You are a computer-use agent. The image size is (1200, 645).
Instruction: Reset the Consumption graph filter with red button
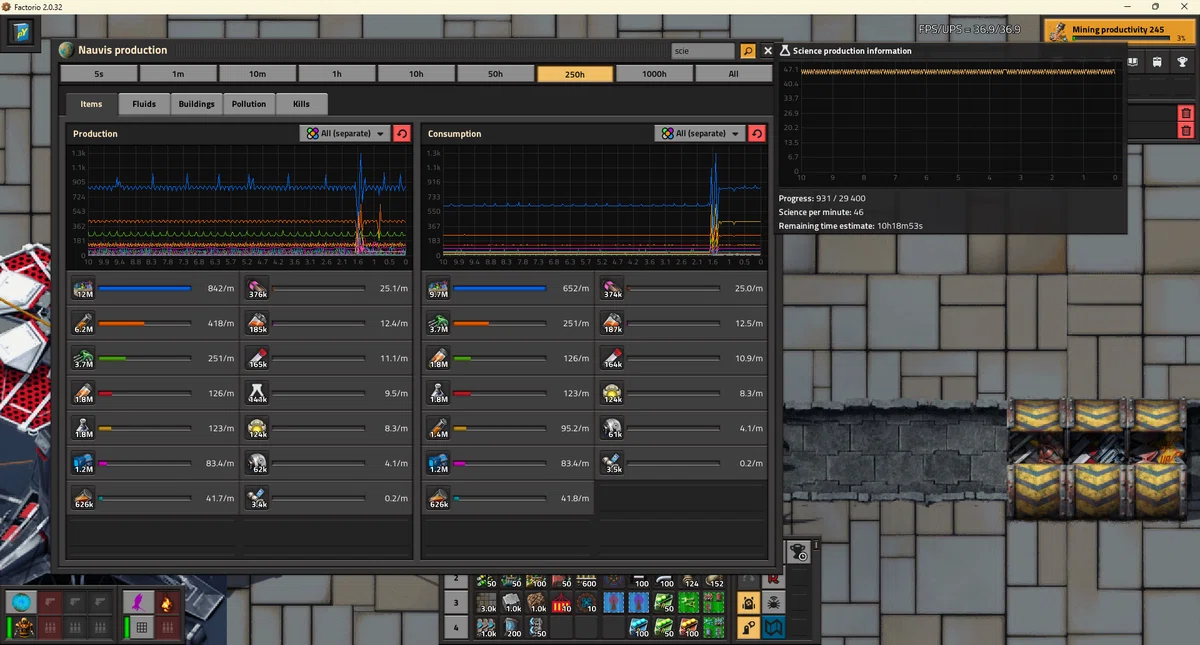(757, 133)
